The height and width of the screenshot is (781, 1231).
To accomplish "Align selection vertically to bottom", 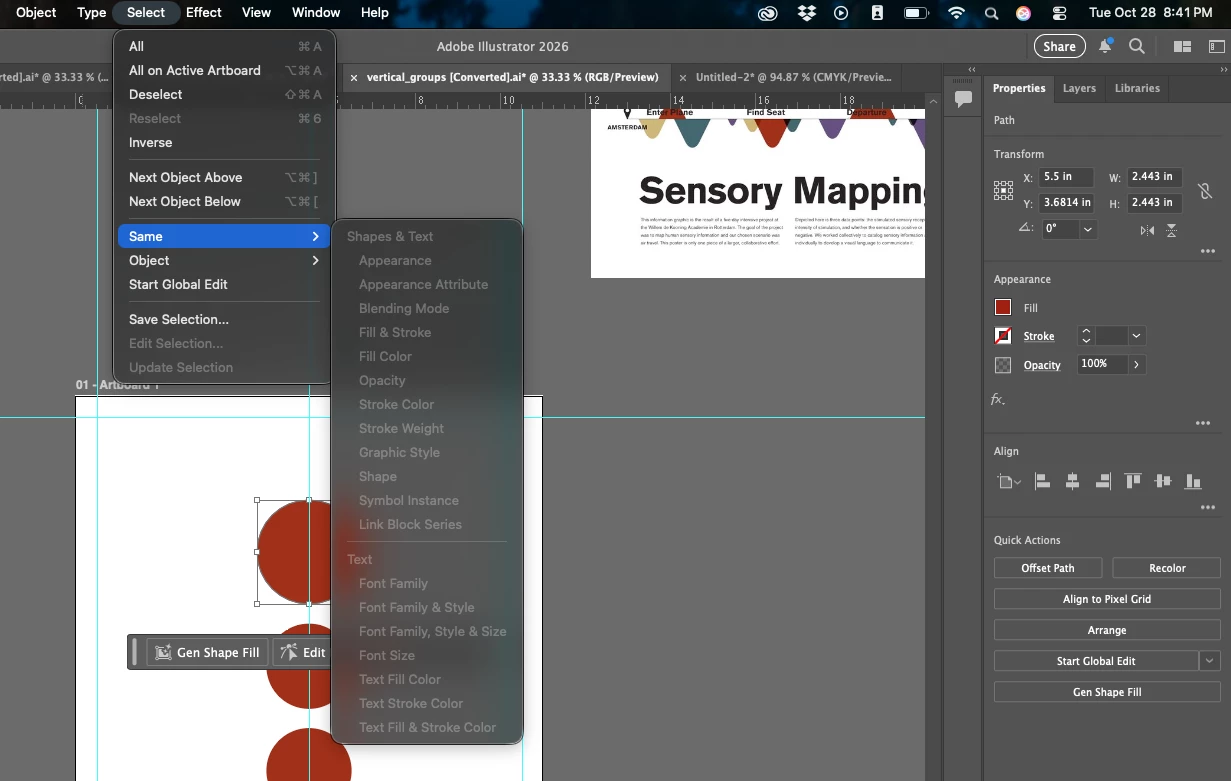I will (x=1193, y=482).
